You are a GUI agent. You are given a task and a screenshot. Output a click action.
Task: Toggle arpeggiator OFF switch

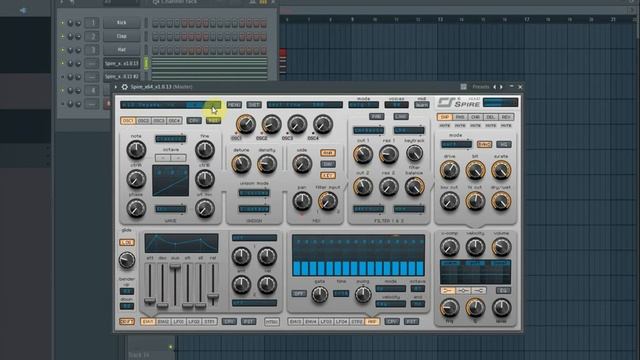[299, 293]
